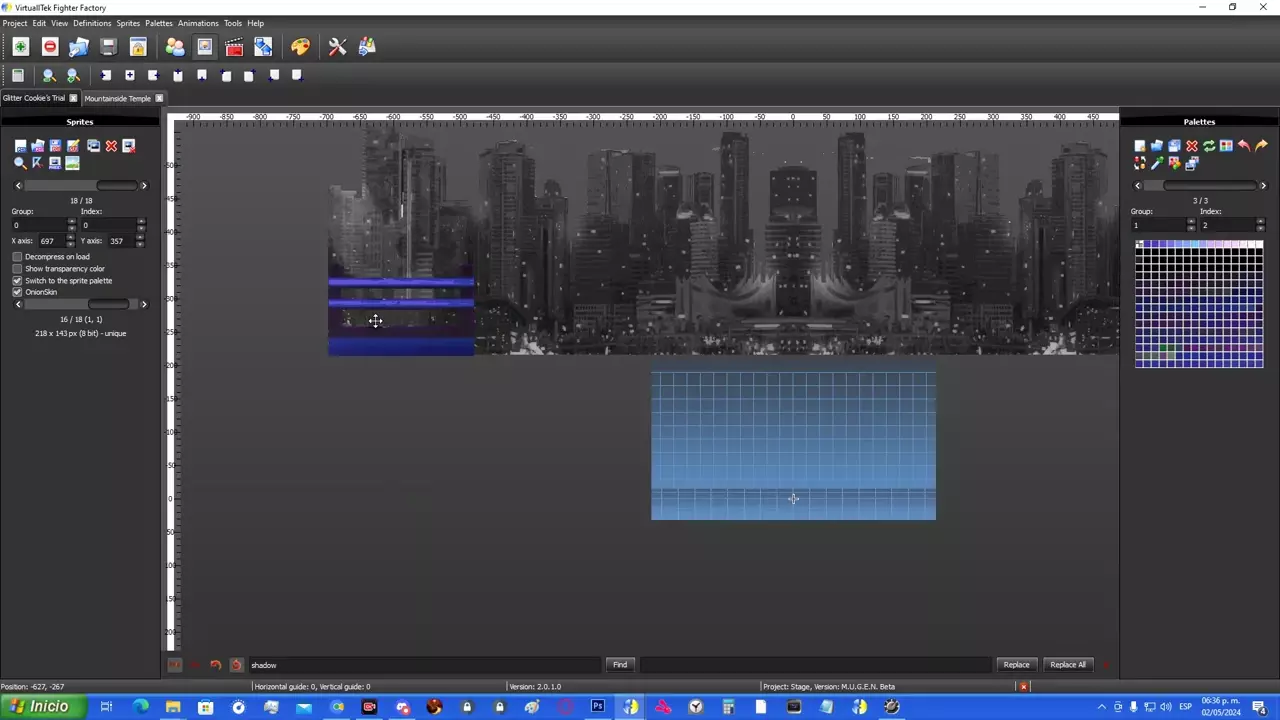The width and height of the screenshot is (1280, 720).
Task: Open the palette editor painter's palette icon
Action: point(300,47)
